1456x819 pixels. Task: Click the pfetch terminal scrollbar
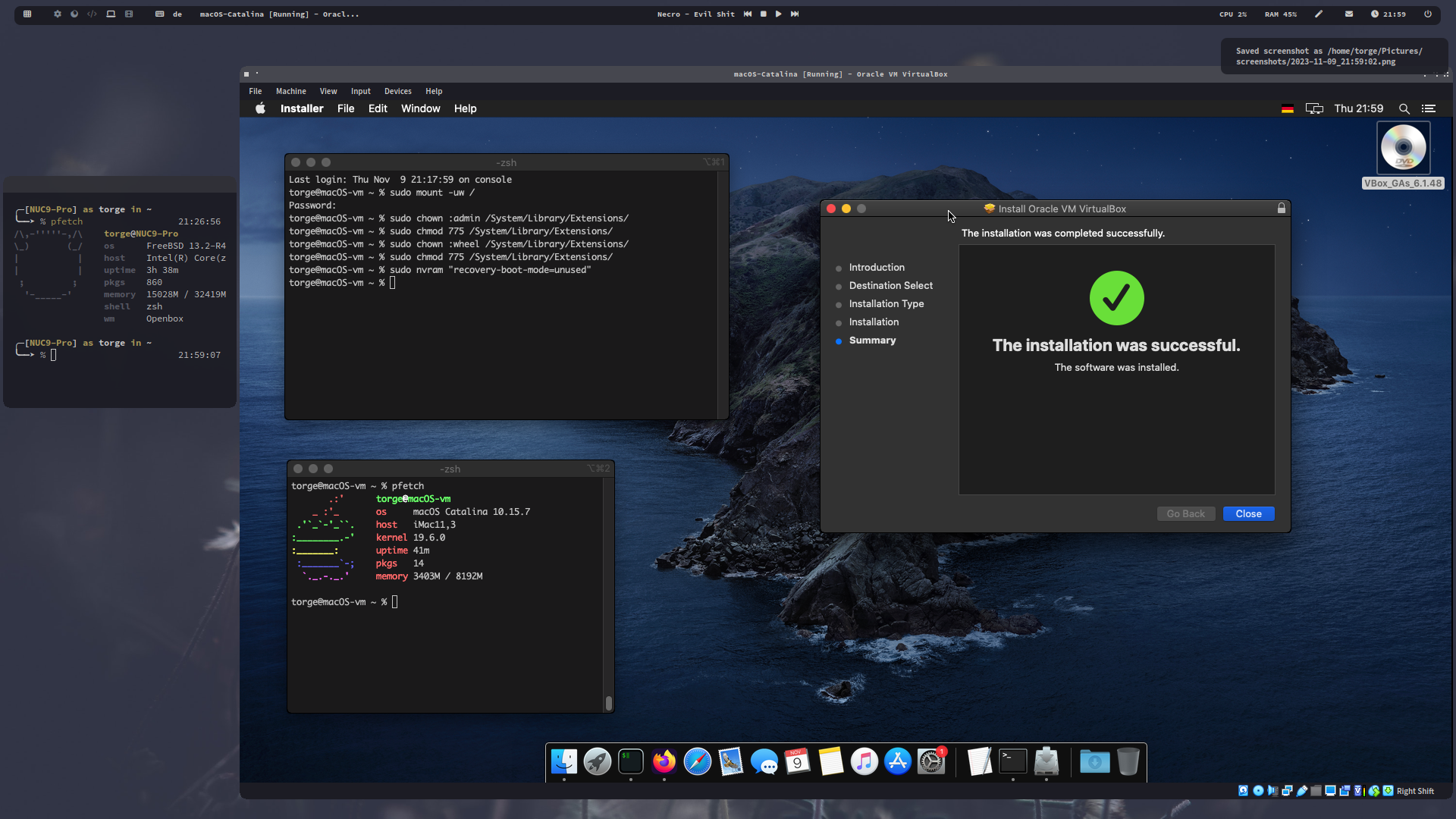(608, 703)
